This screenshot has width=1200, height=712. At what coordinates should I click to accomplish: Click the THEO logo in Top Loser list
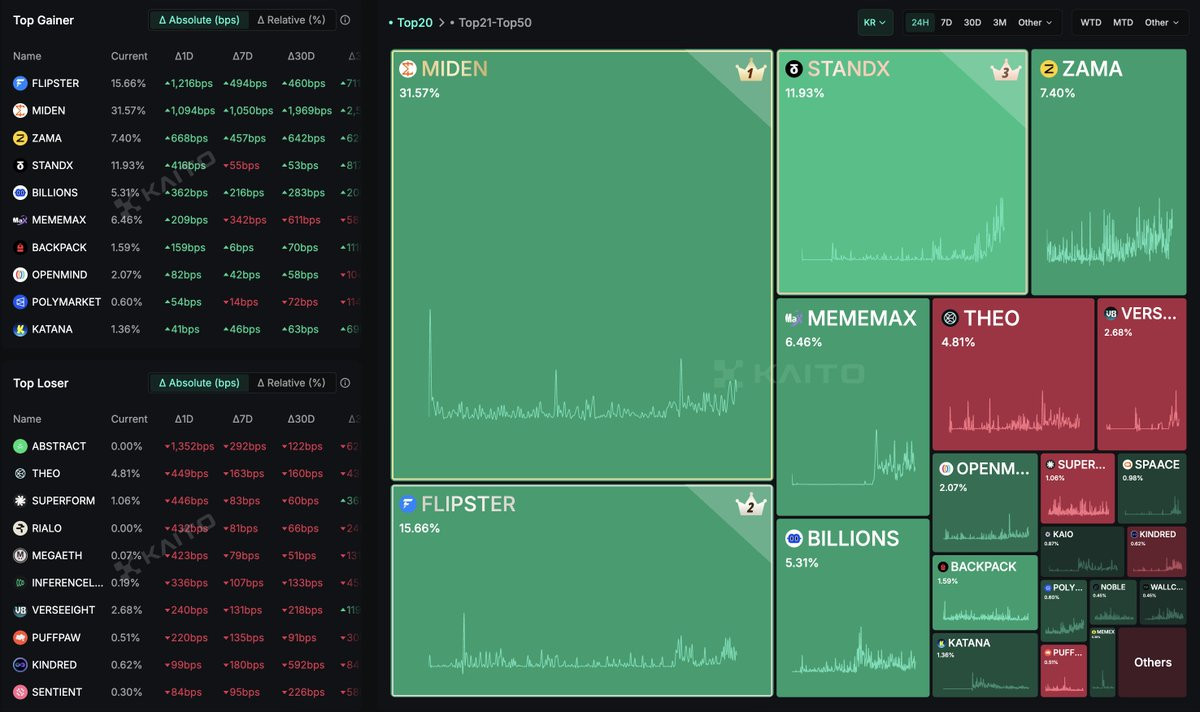[20, 474]
